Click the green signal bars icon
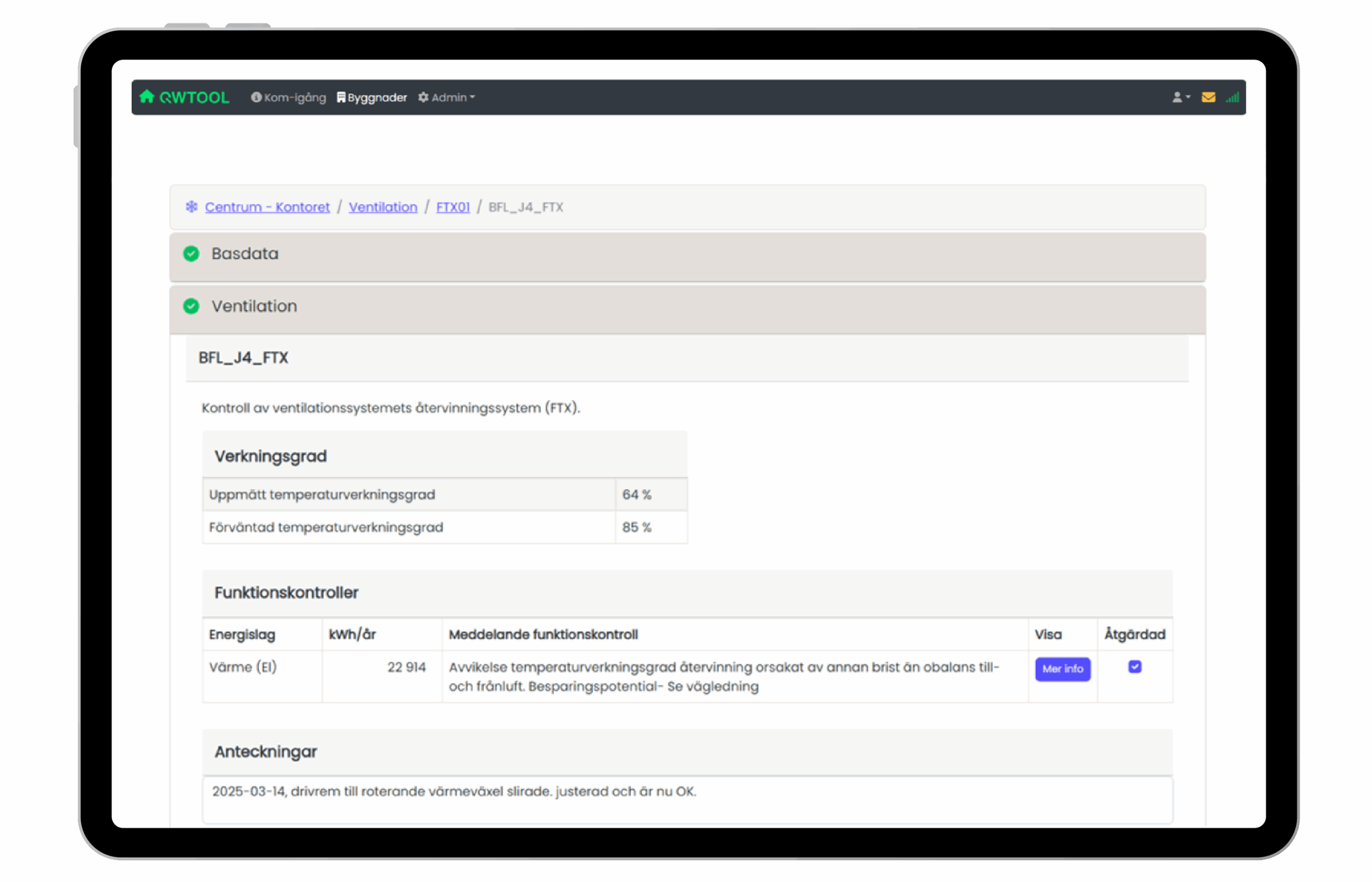The height and width of the screenshot is (882, 1372). click(x=1232, y=98)
